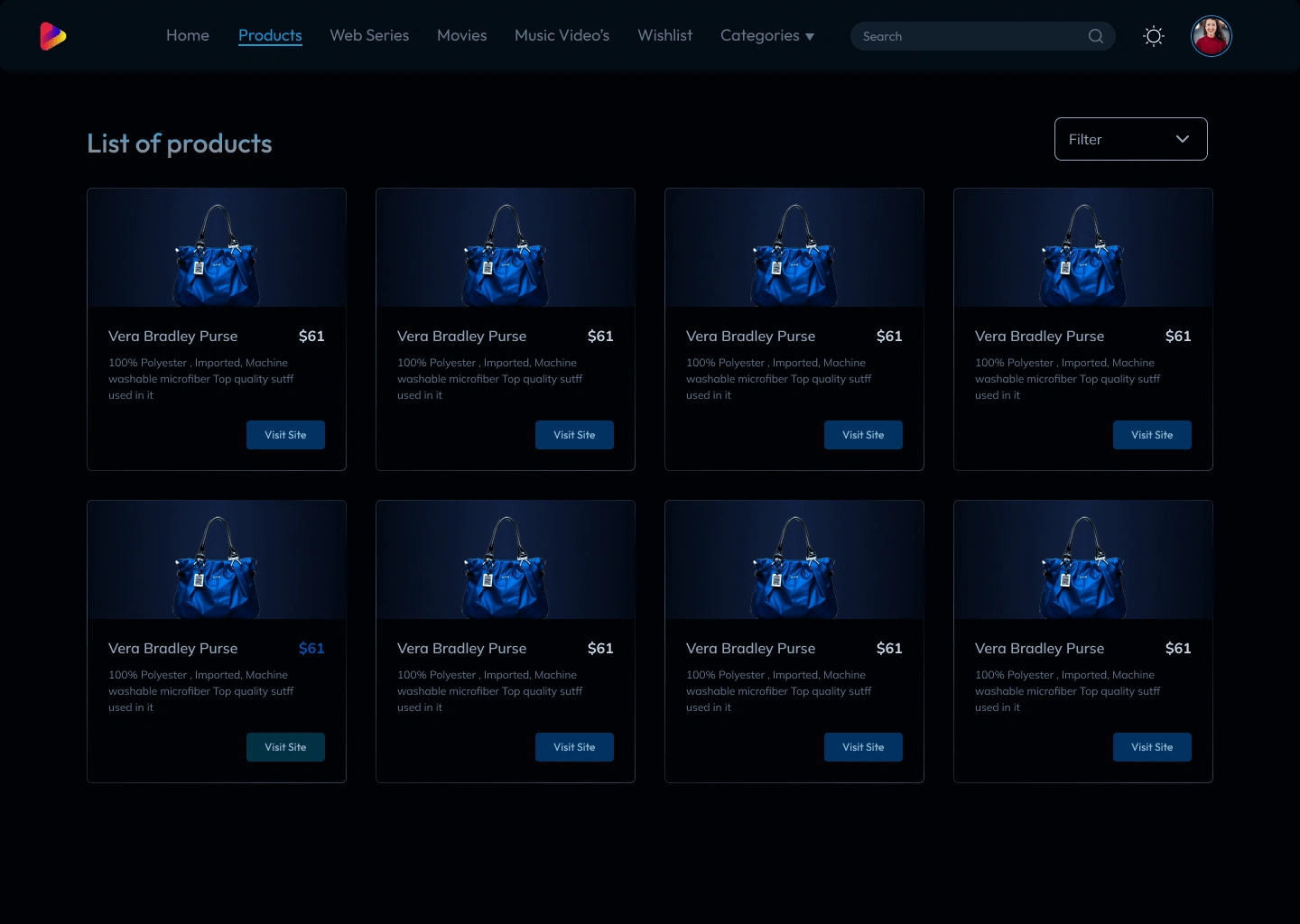Go to Web Series

click(369, 35)
